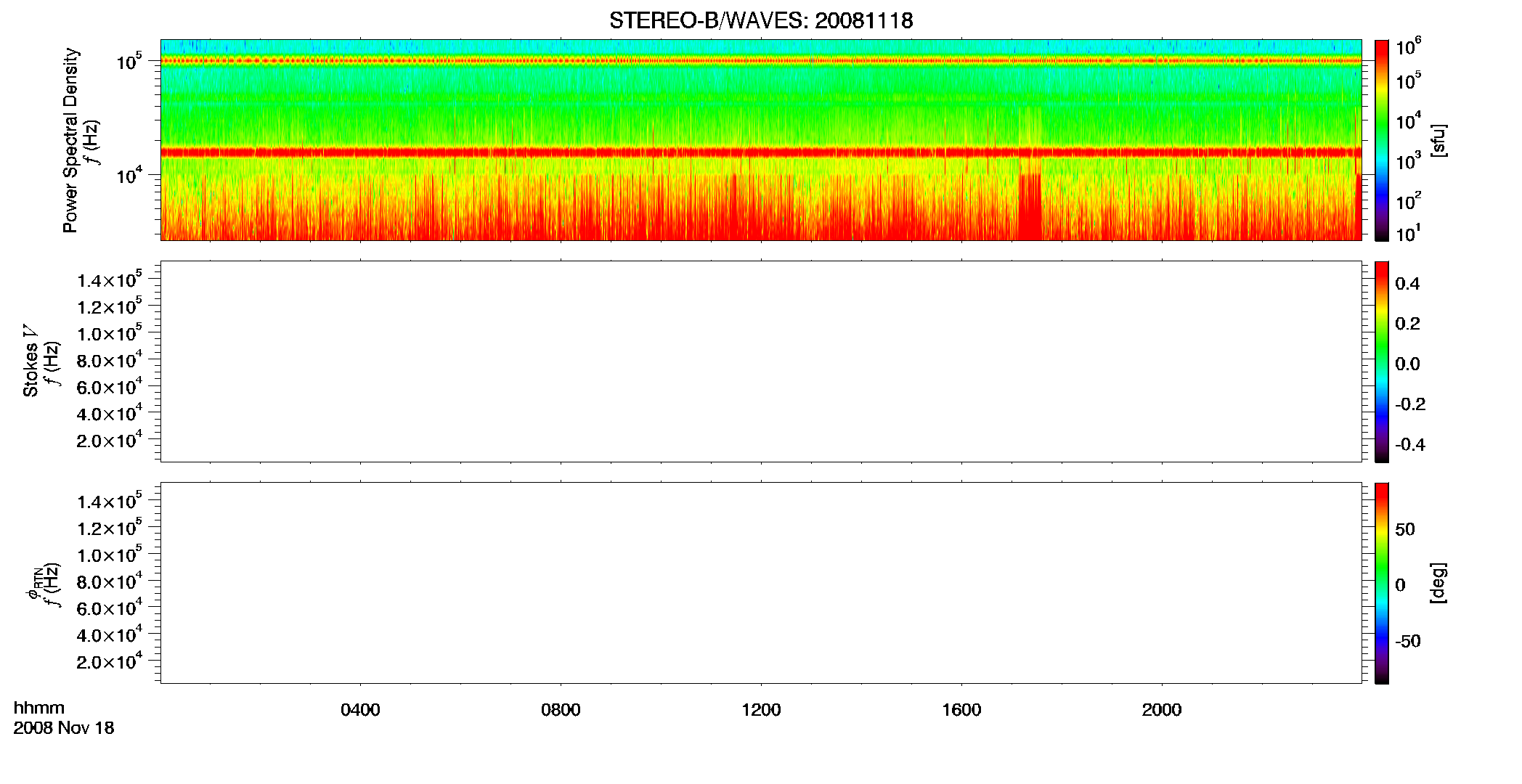Click the hhmm time format label

(39, 708)
